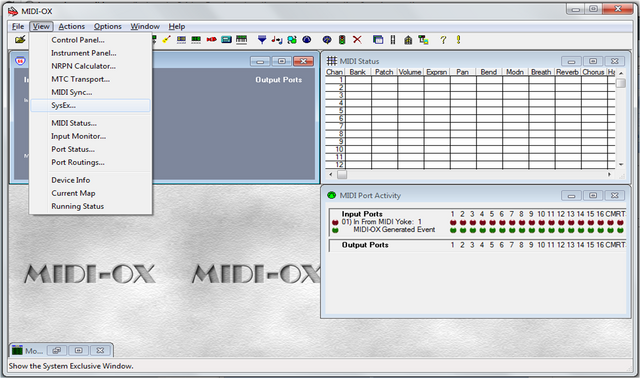This screenshot has width=640, height=378.
Task: Close the open View menu
Action: [x=41, y=27]
